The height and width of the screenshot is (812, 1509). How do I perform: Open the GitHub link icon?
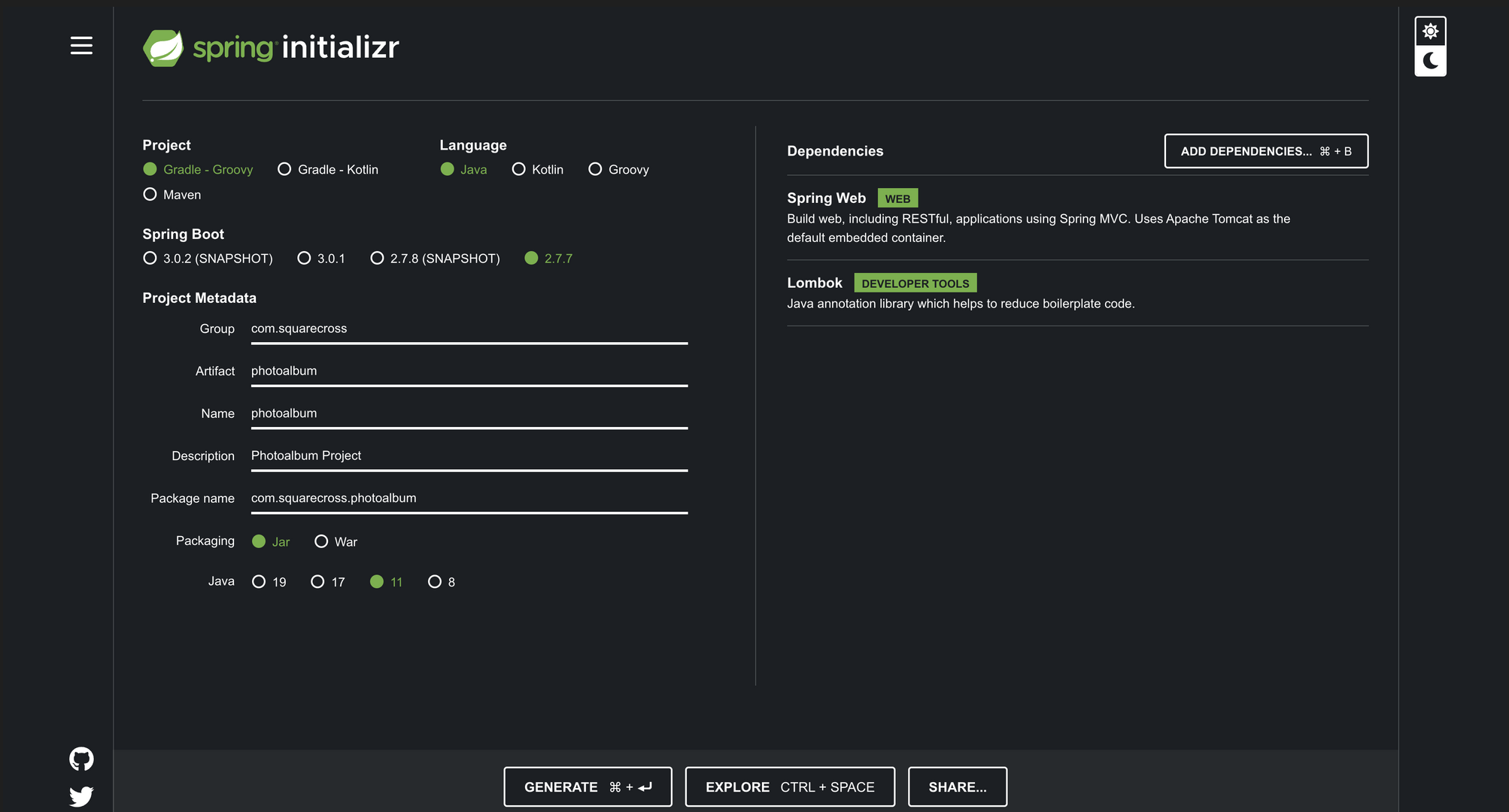tap(81, 759)
